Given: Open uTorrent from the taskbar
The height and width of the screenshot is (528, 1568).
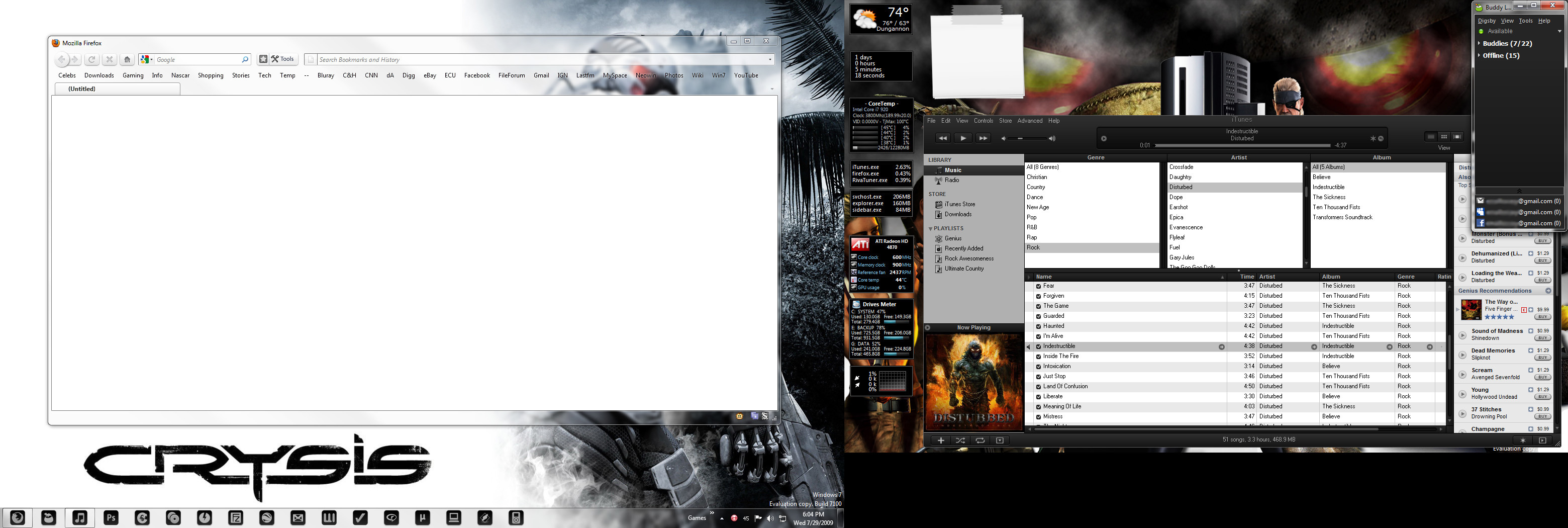Looking at the screenshot, I should pyautogui.click(x=422, y=518).
